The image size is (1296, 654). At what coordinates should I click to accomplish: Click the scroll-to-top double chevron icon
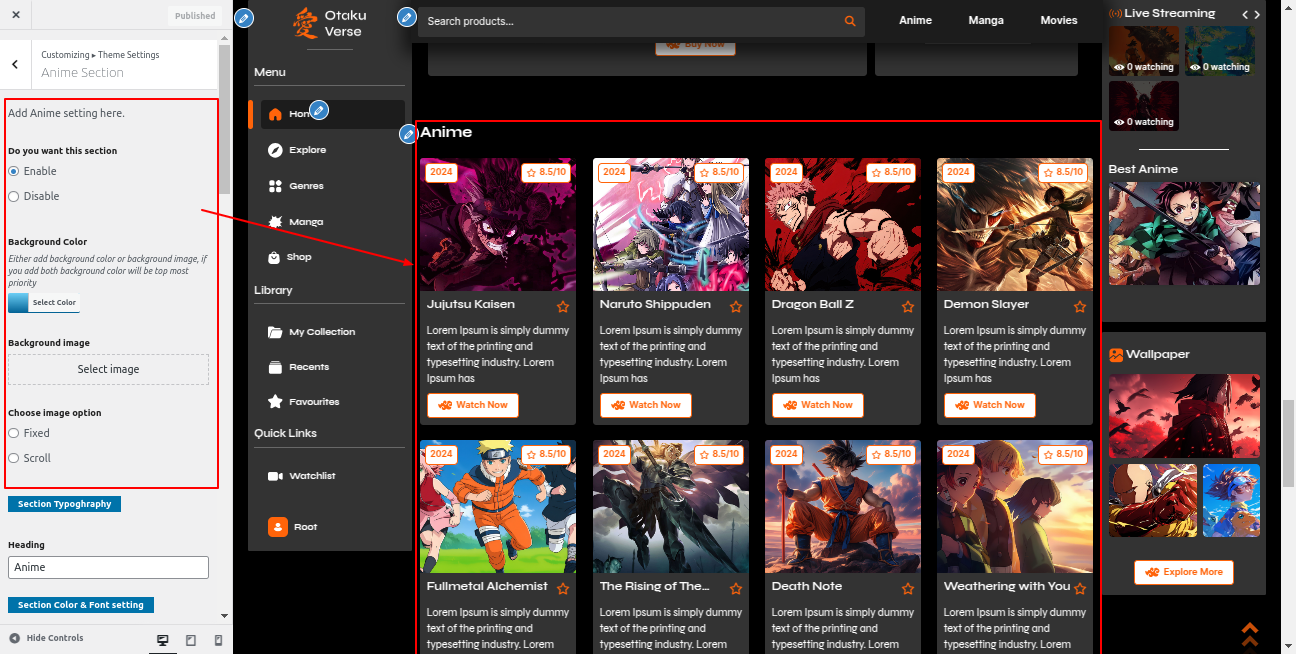tap(1249, 634)
